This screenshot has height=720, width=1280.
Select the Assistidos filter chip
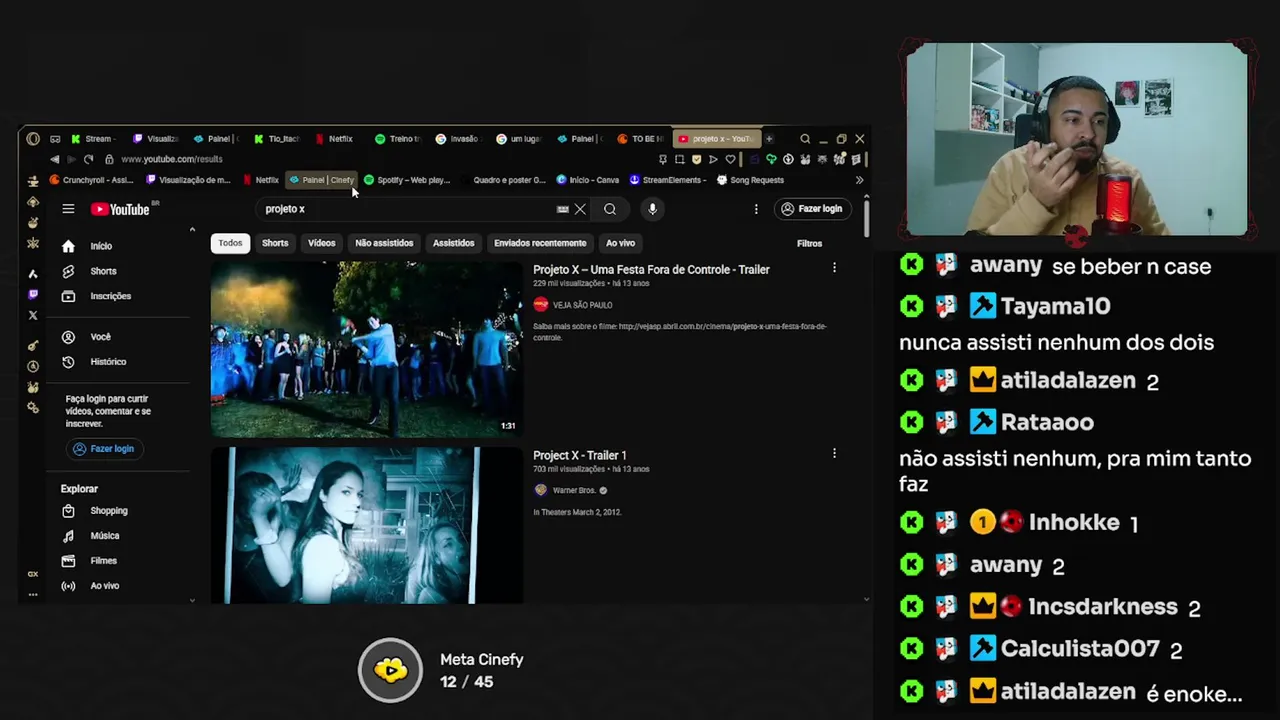coord(454,243)
